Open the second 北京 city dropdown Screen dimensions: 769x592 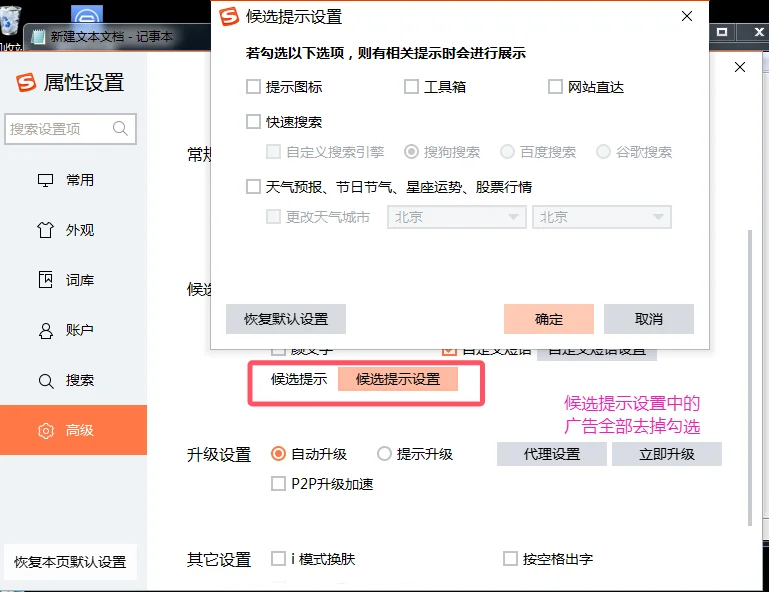click(x=602, y=217)
